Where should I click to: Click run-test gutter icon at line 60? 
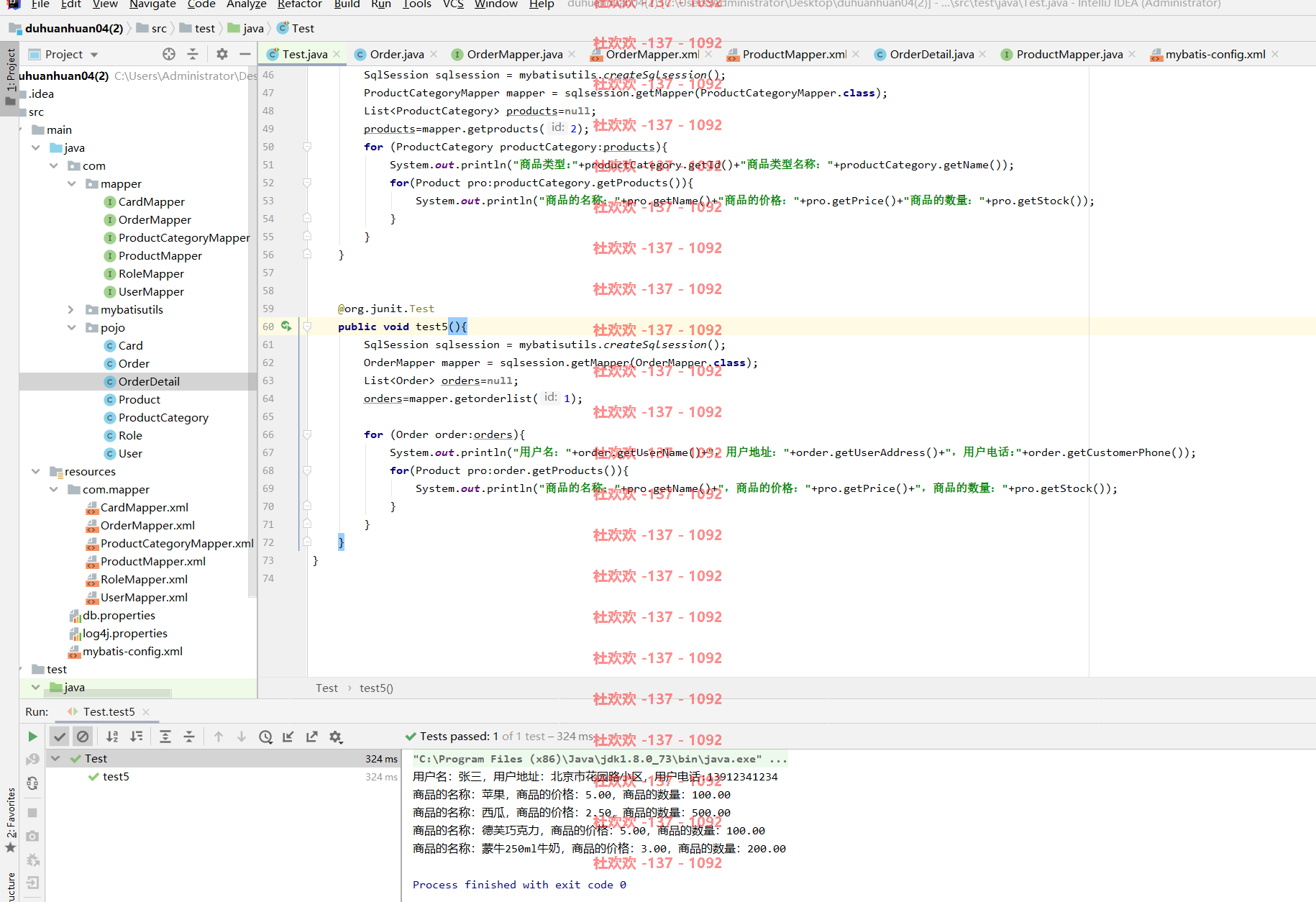pyautogui.click(x=286, y=326)
